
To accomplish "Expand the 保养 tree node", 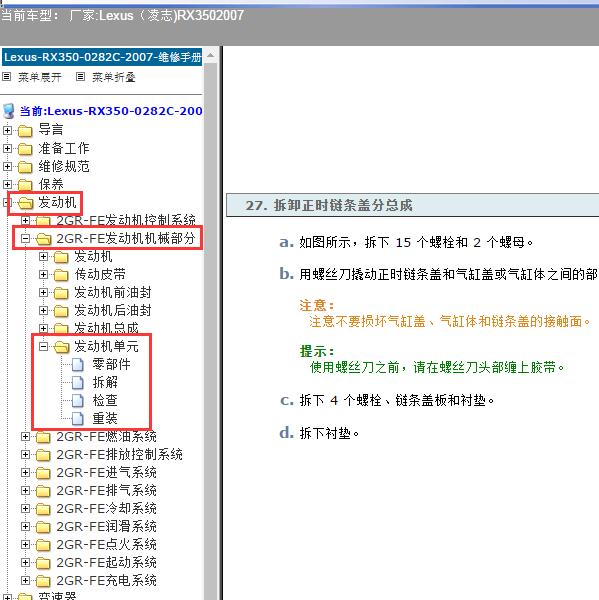I will 7,184.
